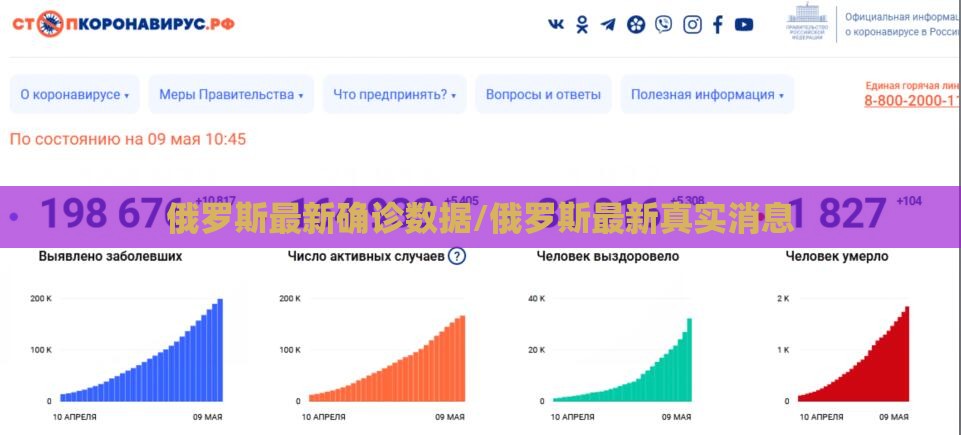Click the Выявлено заболевших label
Screen dimensions: 961x435
click(x=110, y=256)
